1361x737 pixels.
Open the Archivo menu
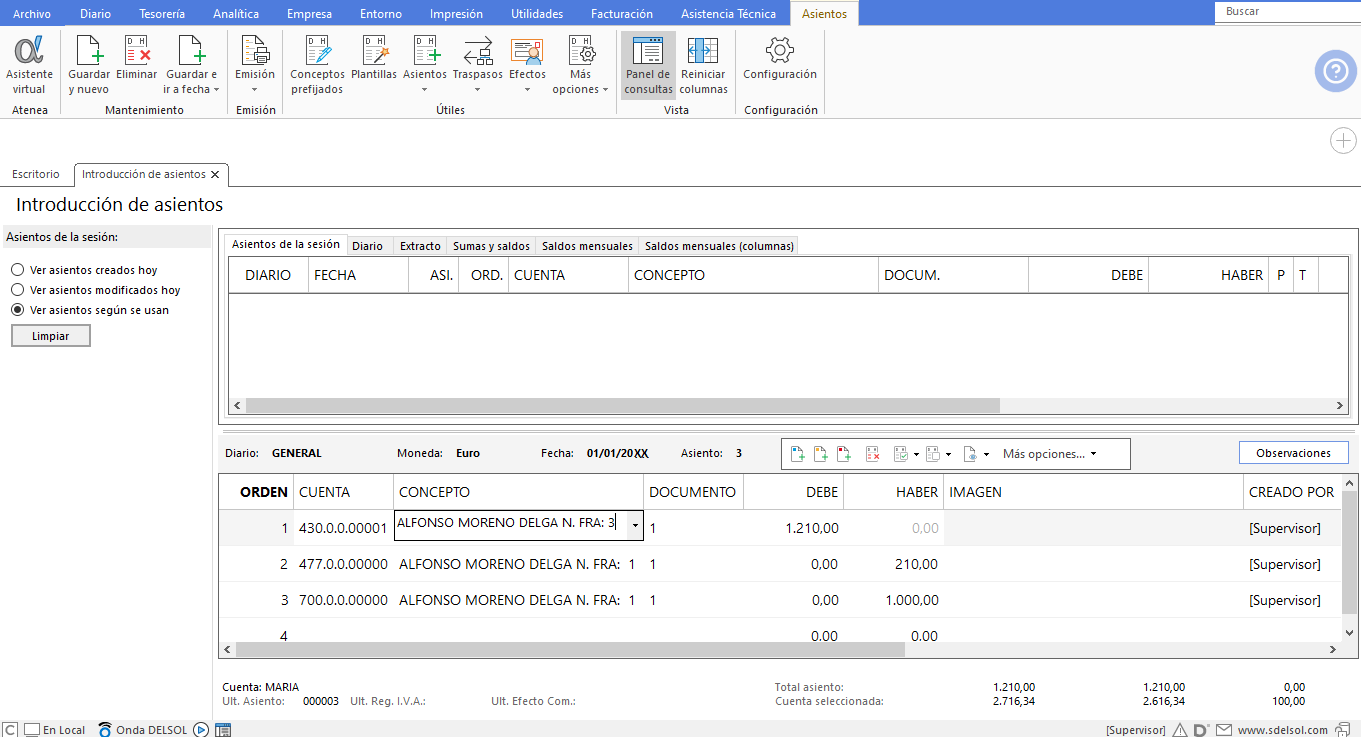click(31, 14)
